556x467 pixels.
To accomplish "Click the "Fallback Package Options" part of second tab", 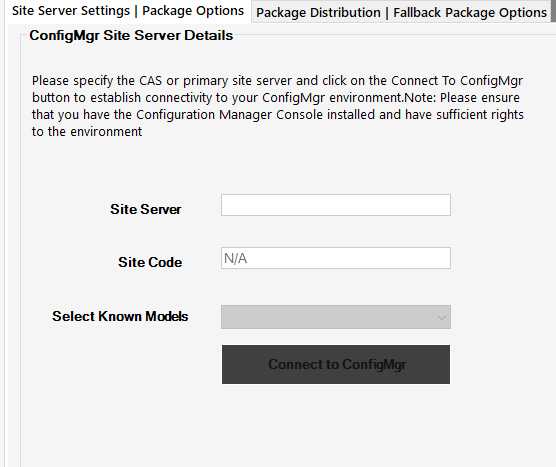I will point(470,13).
